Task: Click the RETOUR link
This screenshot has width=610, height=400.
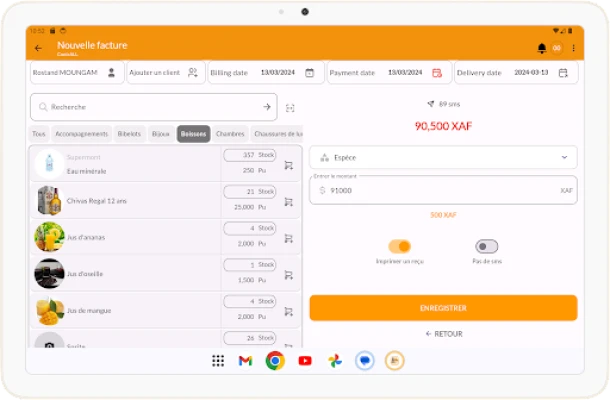Action: coord(443,334)
